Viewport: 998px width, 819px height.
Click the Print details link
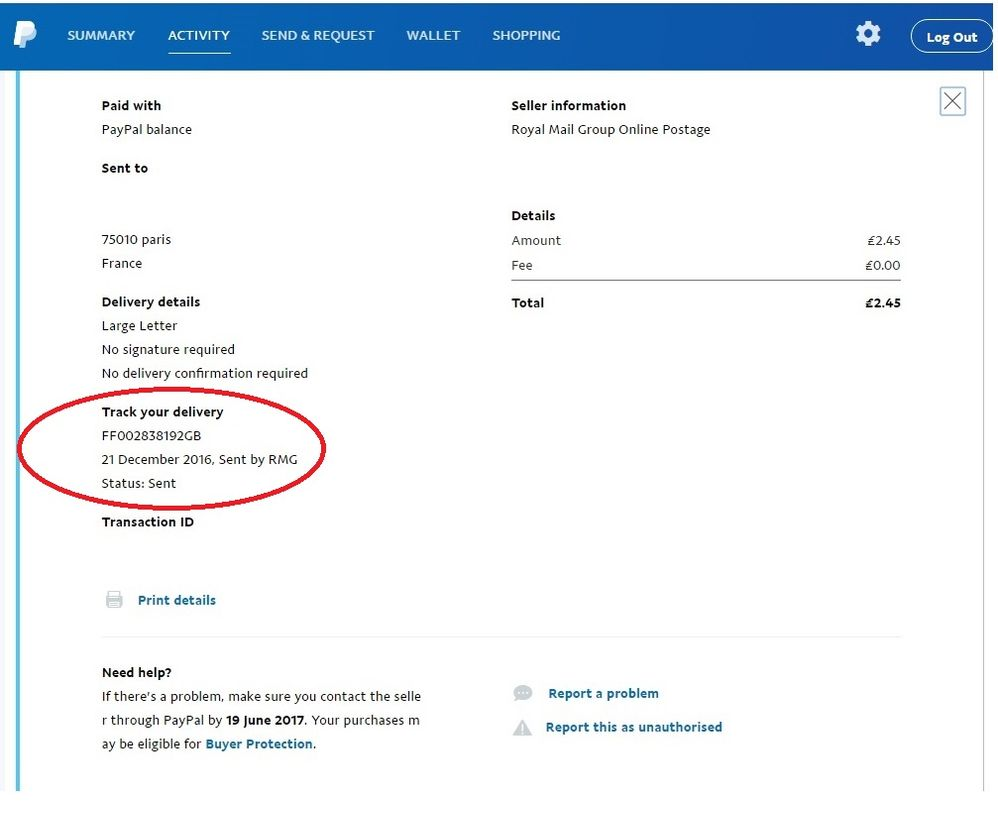[177, 600]
